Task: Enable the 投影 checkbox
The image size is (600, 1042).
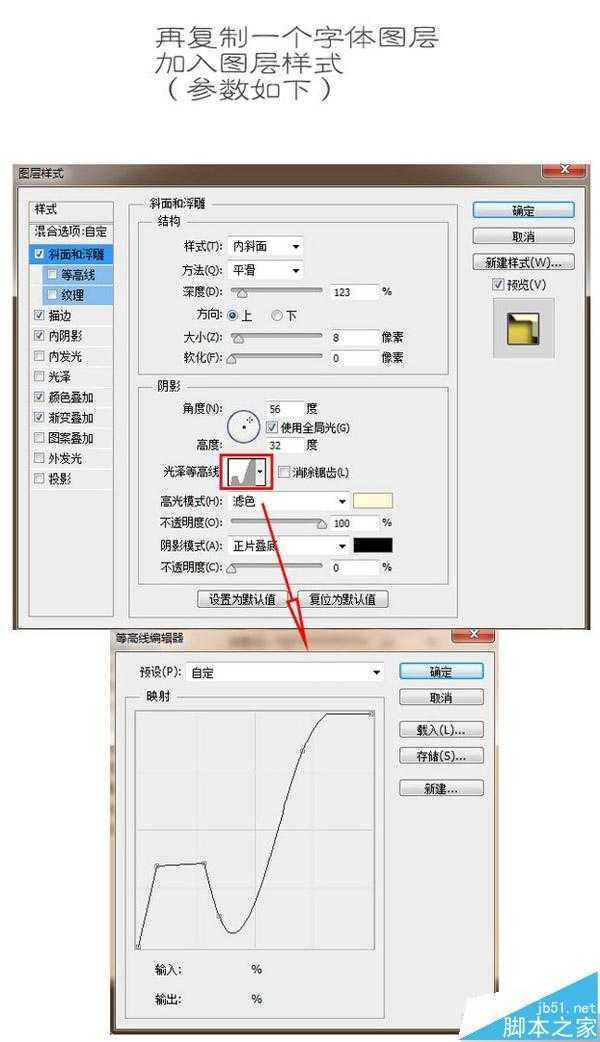Action: pyautogui.click(x=39, y=478)
